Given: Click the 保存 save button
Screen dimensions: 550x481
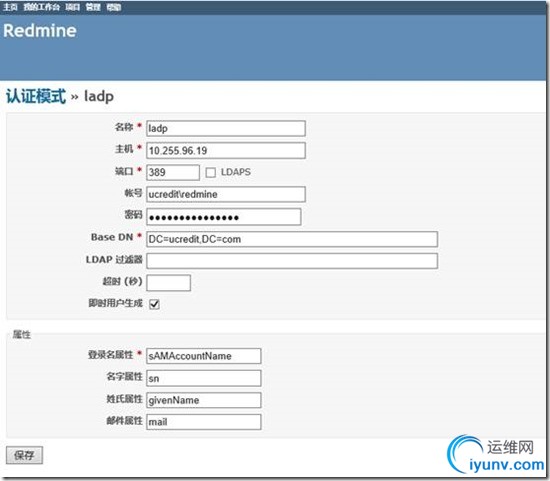Looking at the screenshot, I should 24,455.
